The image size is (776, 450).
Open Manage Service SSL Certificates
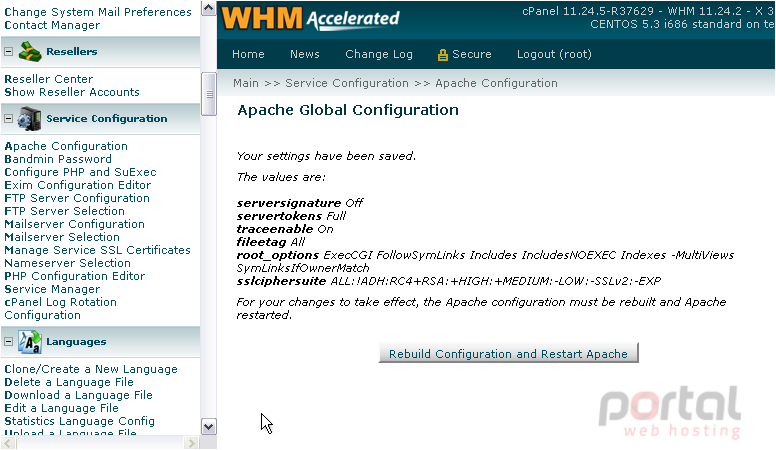tap(97, 250)
